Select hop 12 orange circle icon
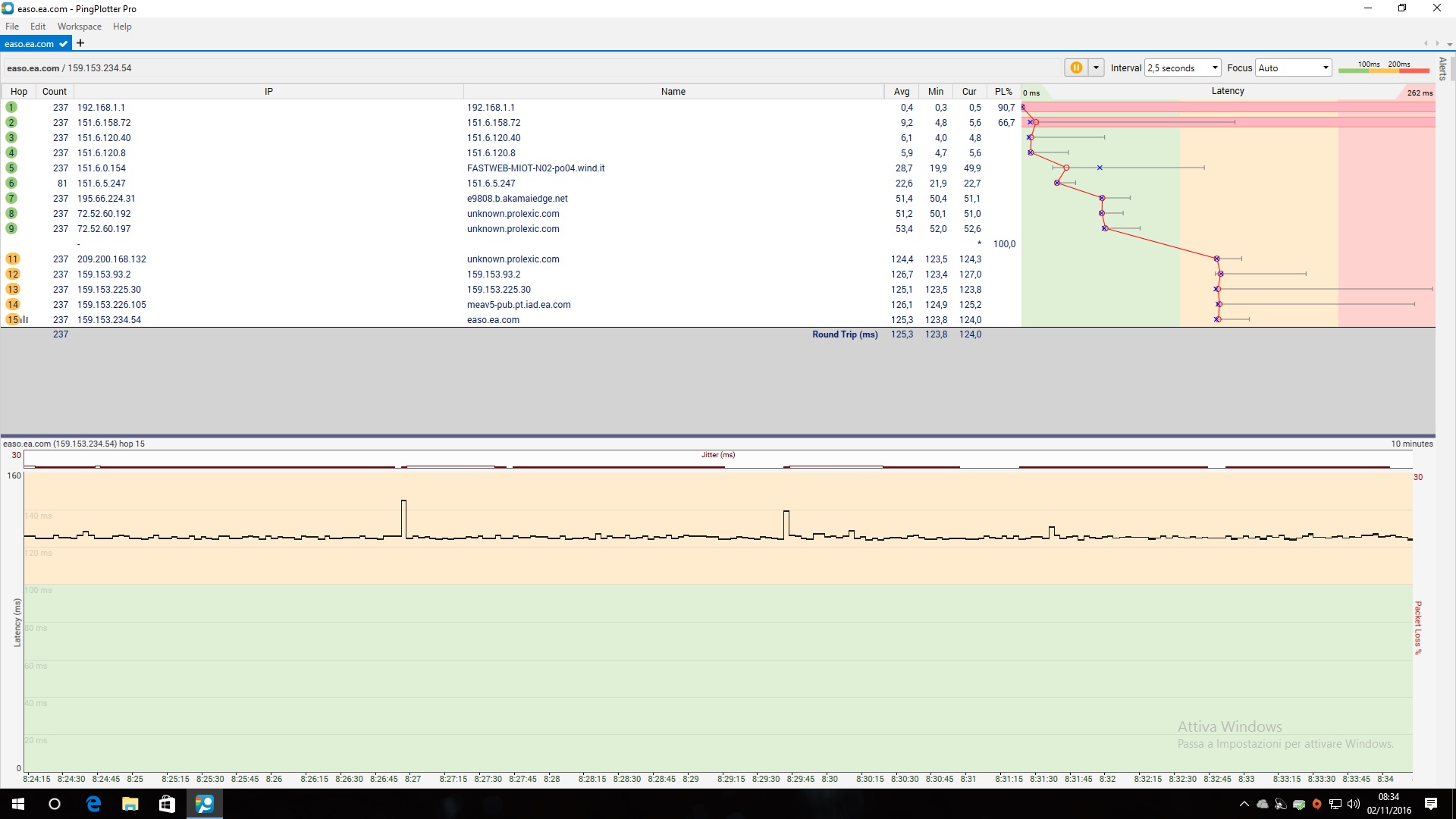 point(13,275)
